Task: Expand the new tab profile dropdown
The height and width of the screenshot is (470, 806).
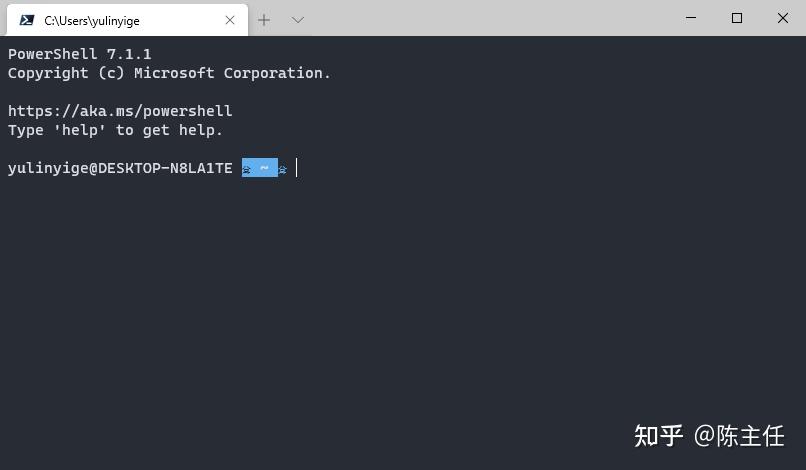Action: (x=297, y=20)
